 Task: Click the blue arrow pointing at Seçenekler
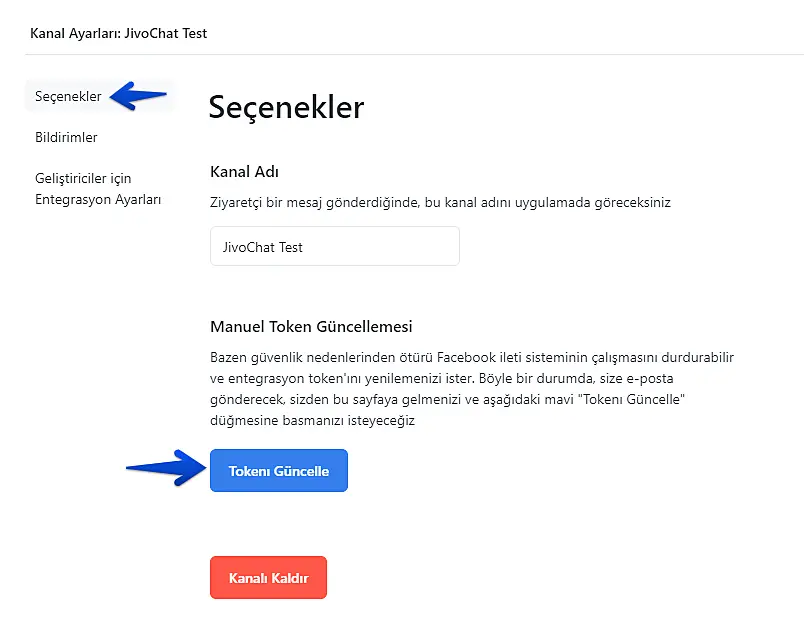point(139,96)
